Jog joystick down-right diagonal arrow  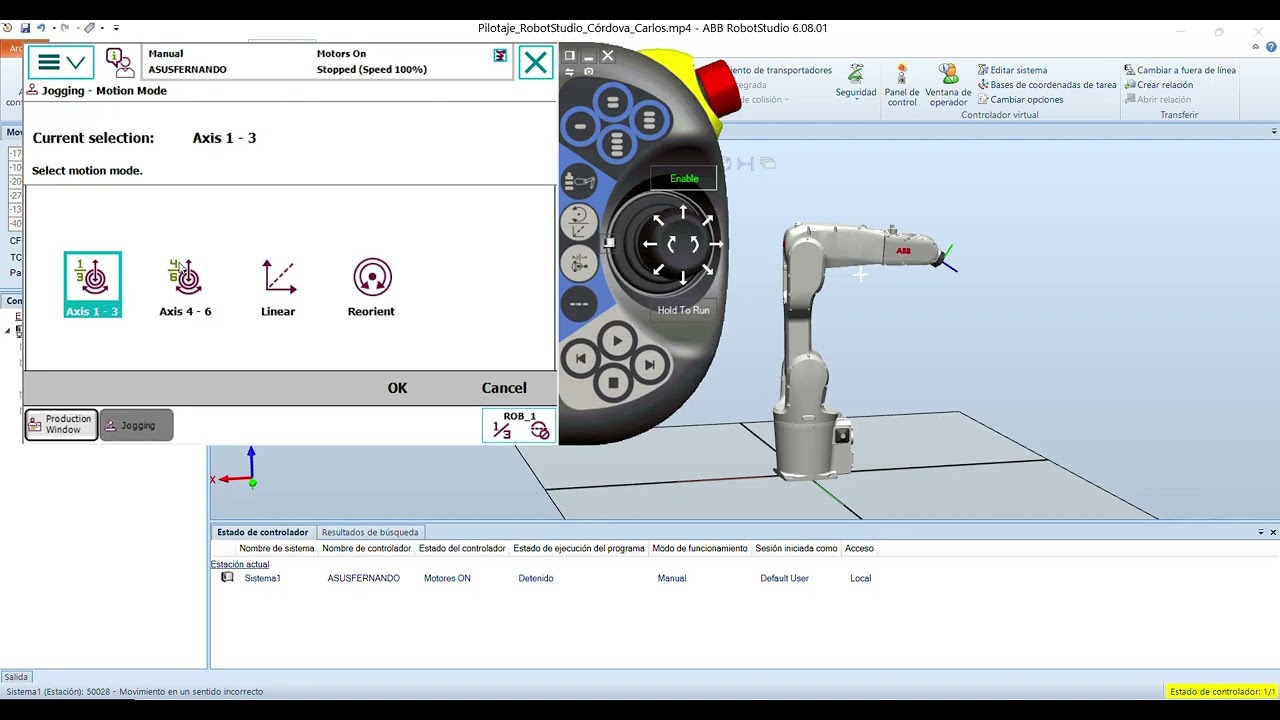(x=707, y=268)
